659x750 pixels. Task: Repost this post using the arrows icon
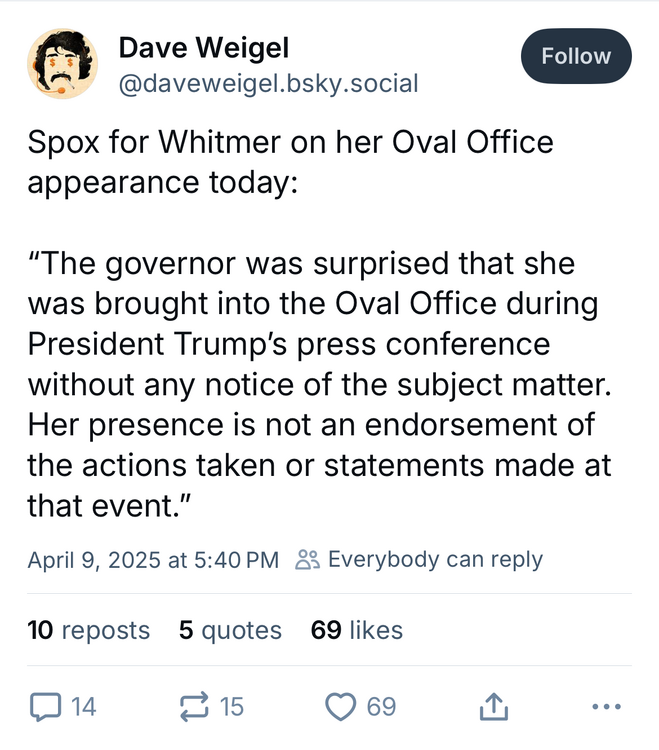pos(191,707)
